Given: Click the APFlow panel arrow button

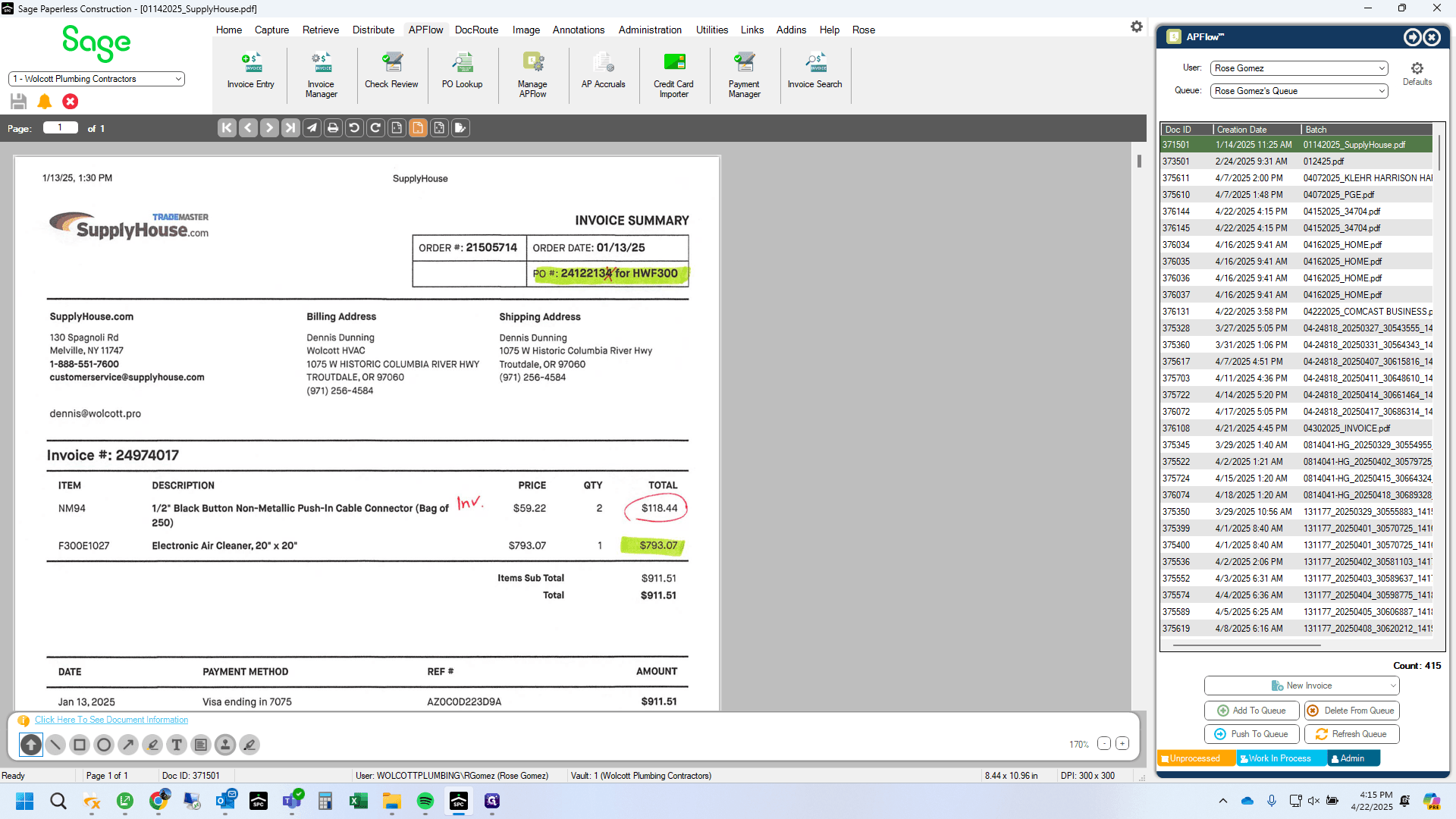Looking at the screenshot, I should point(1412,37).
